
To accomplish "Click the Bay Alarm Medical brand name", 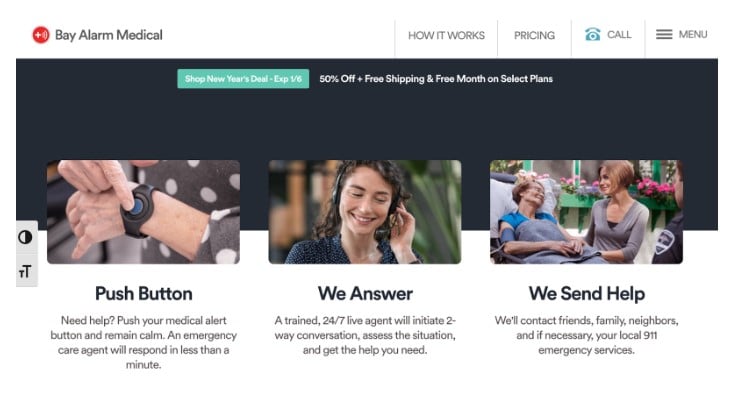I will 109,35.
